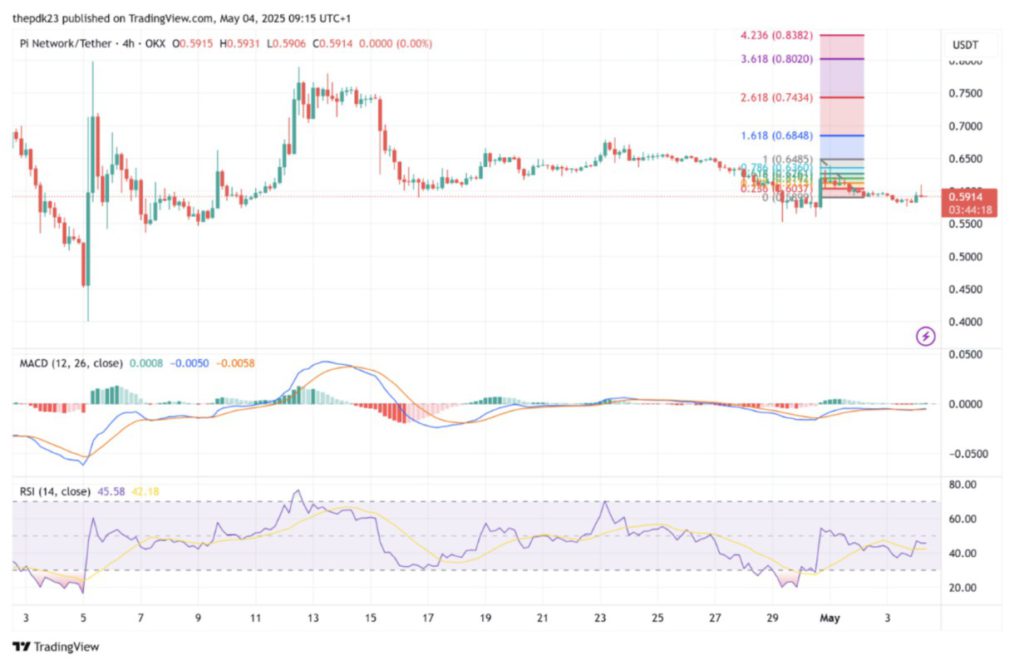Viewport: 1024px width, 665px height.
Task: Click the 13 date label on the time axis
Action: click(313, 618)
